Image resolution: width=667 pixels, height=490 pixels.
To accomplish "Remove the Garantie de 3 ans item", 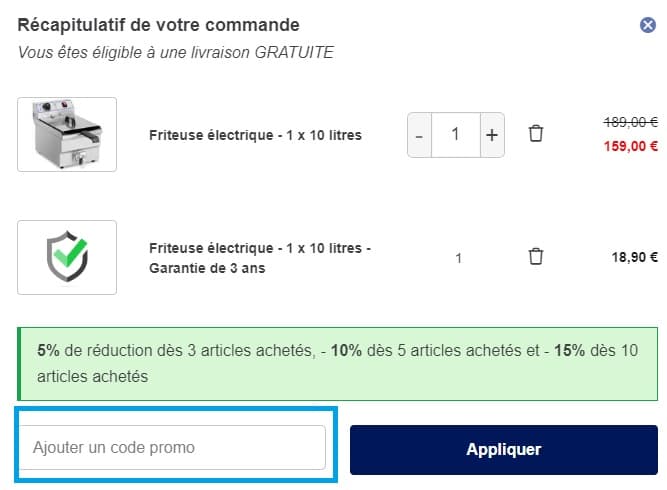I will (536, 257).
